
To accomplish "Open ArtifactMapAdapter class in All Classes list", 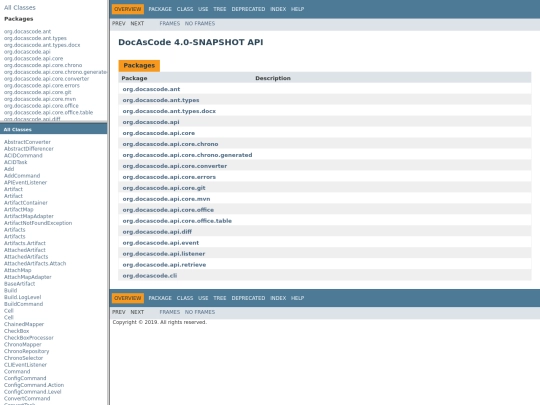I will pos(29,217).
